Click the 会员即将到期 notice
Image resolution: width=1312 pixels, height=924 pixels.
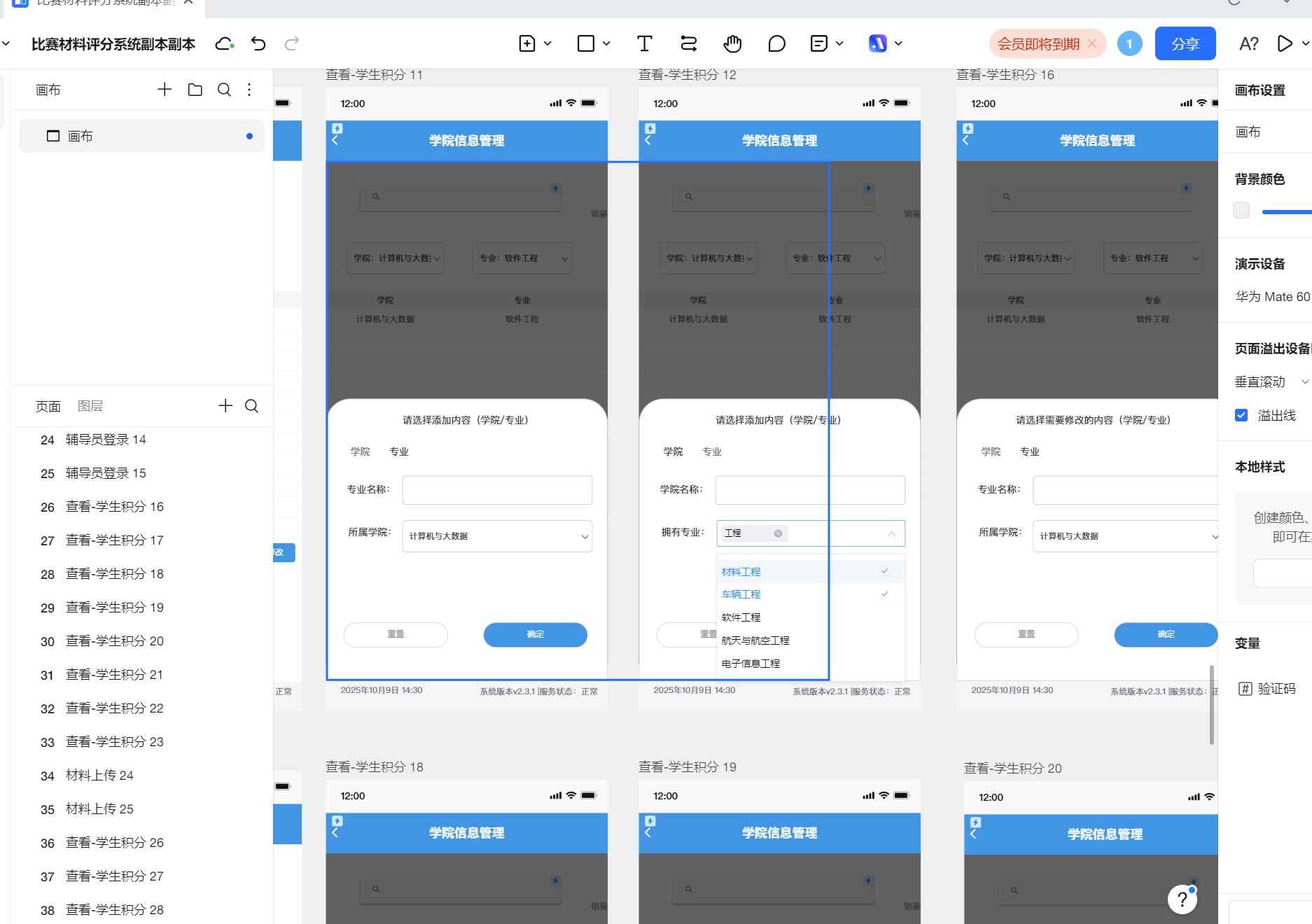[x=1038, y=44]
